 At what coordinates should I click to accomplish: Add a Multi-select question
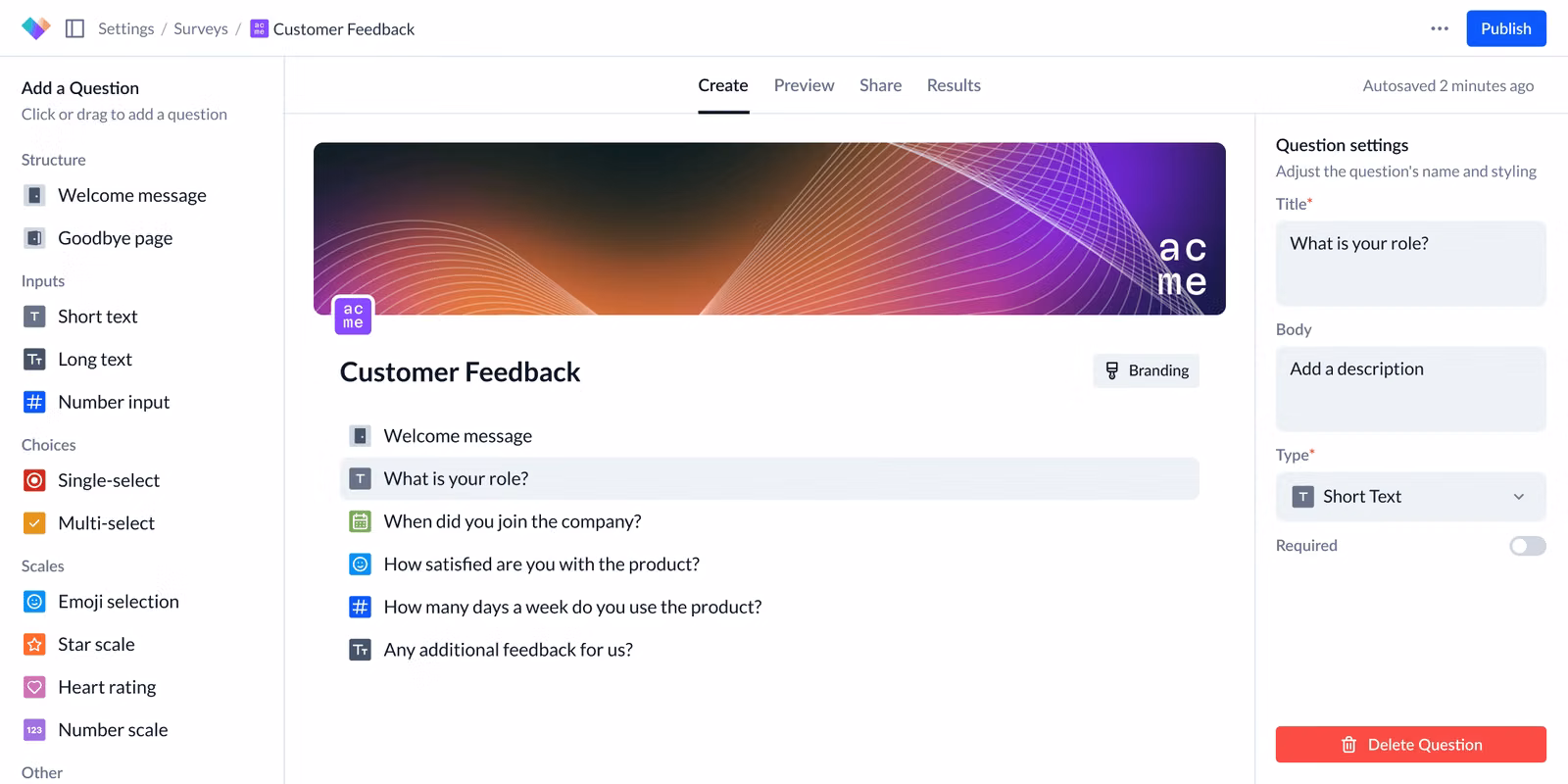(x=106, y=523)
